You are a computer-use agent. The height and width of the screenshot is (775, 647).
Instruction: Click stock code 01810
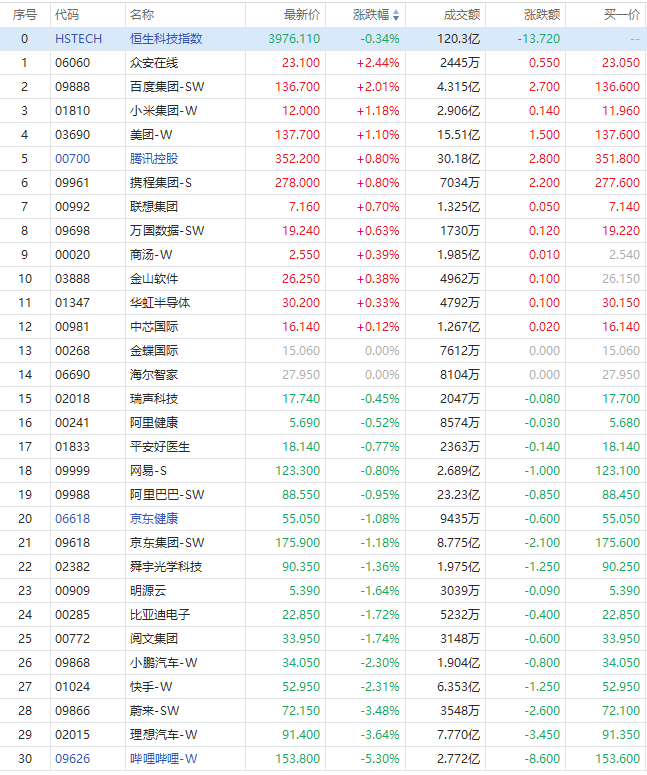click(x=73, y=111)
